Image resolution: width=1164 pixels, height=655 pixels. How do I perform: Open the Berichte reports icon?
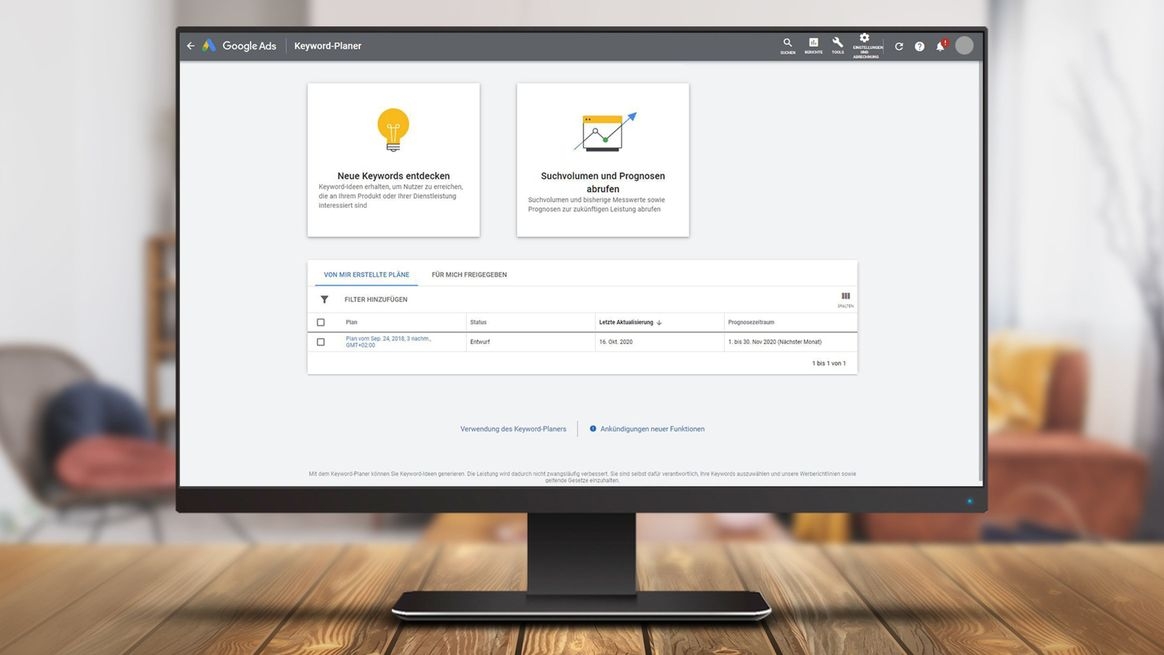tap(813, 44)
